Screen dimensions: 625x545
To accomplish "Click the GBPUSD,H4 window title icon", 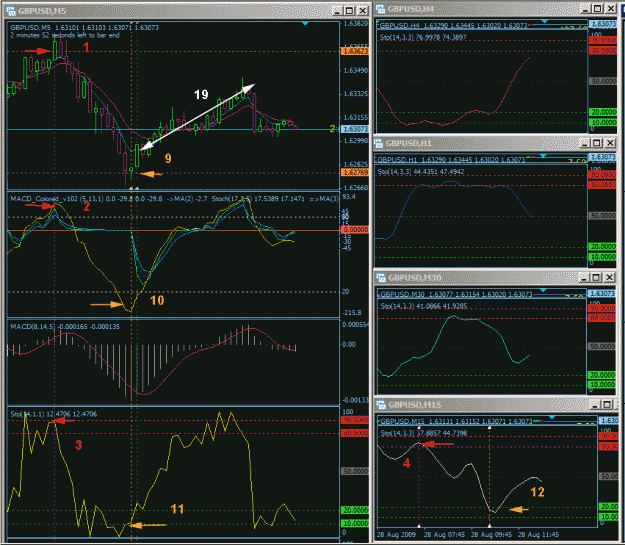I will (x=381, y=9).
